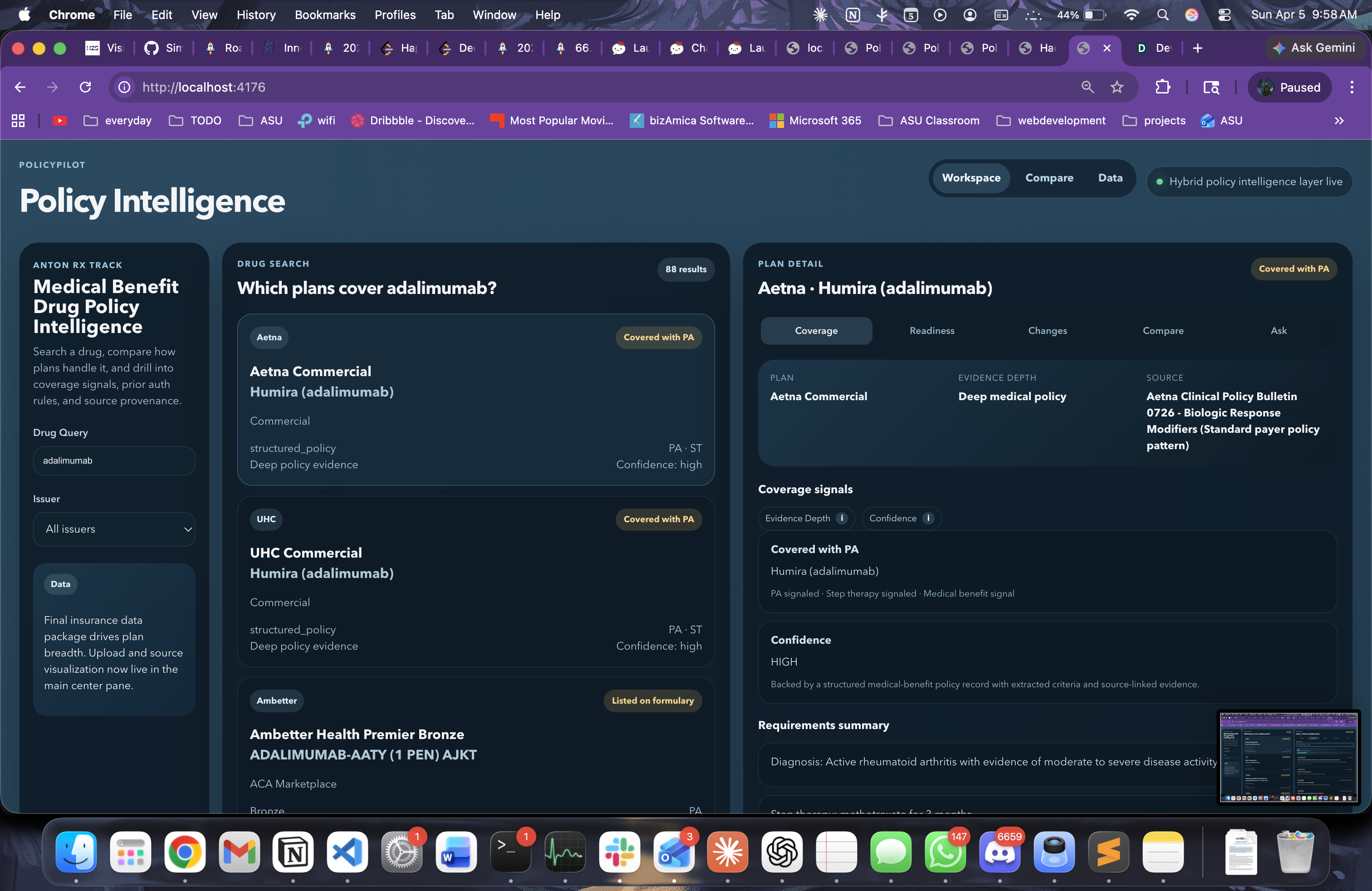
Task: Switch to the Readiness tab
Action: pos(931,331)
